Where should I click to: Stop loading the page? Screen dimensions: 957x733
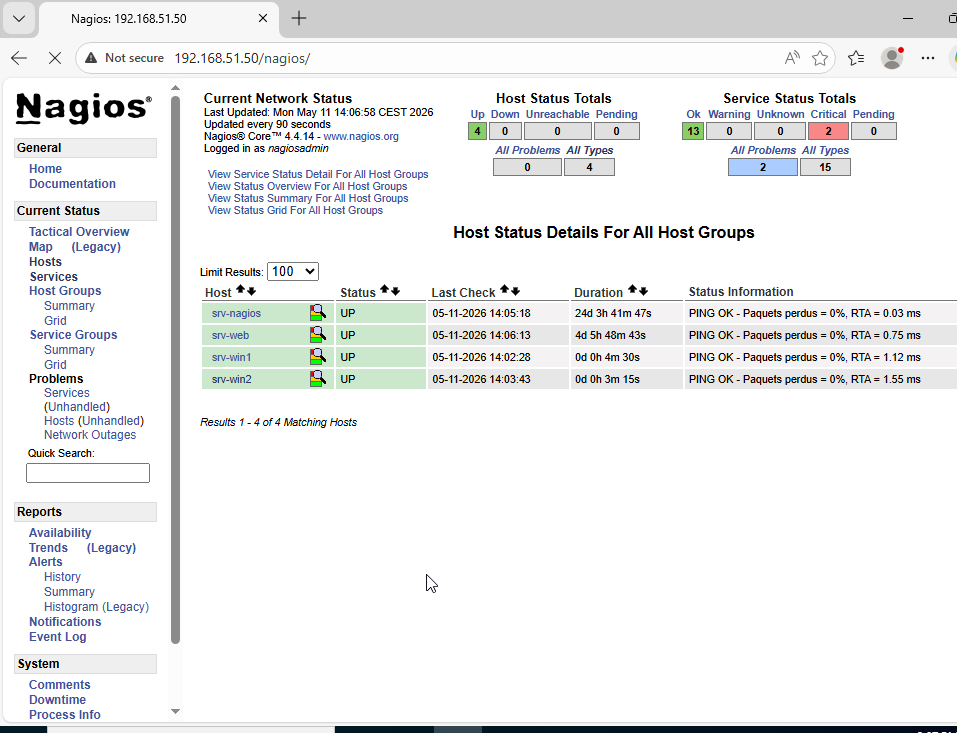[55, 58]
